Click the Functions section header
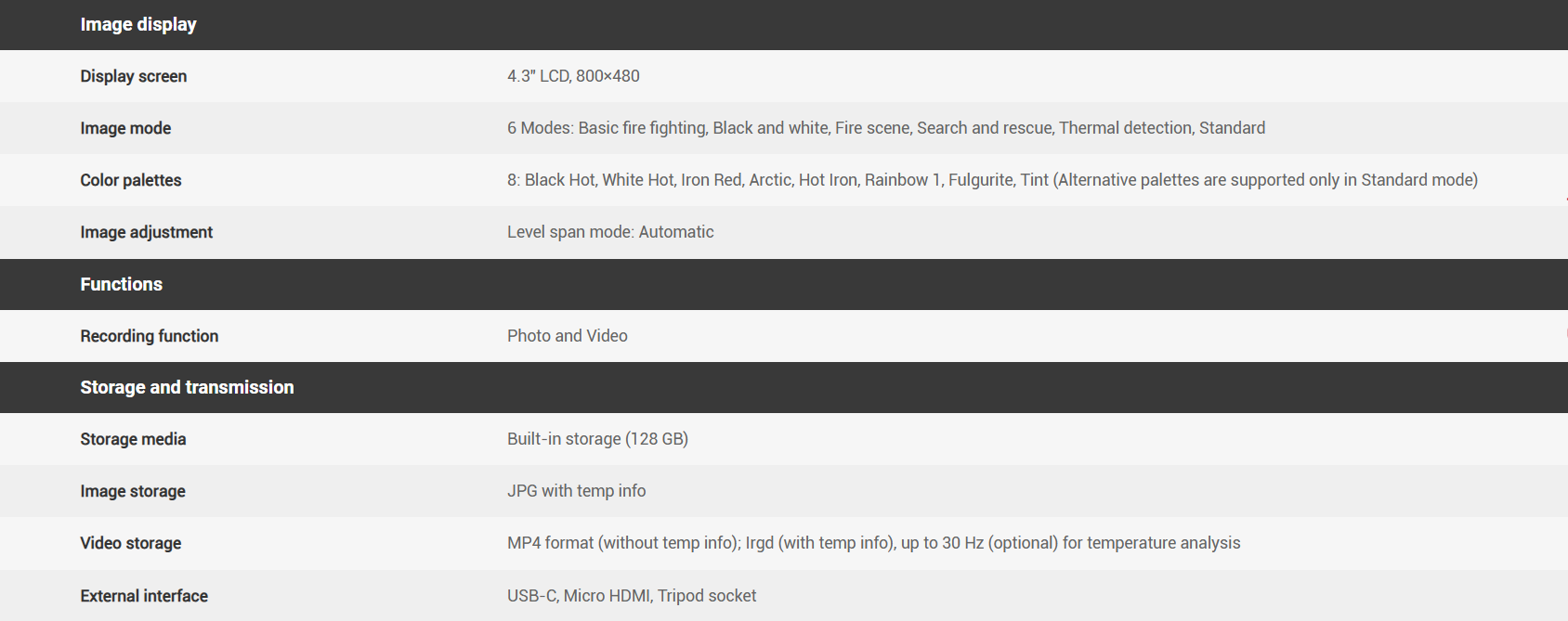Screen dimensions: 1568x621 click(122, 284)
